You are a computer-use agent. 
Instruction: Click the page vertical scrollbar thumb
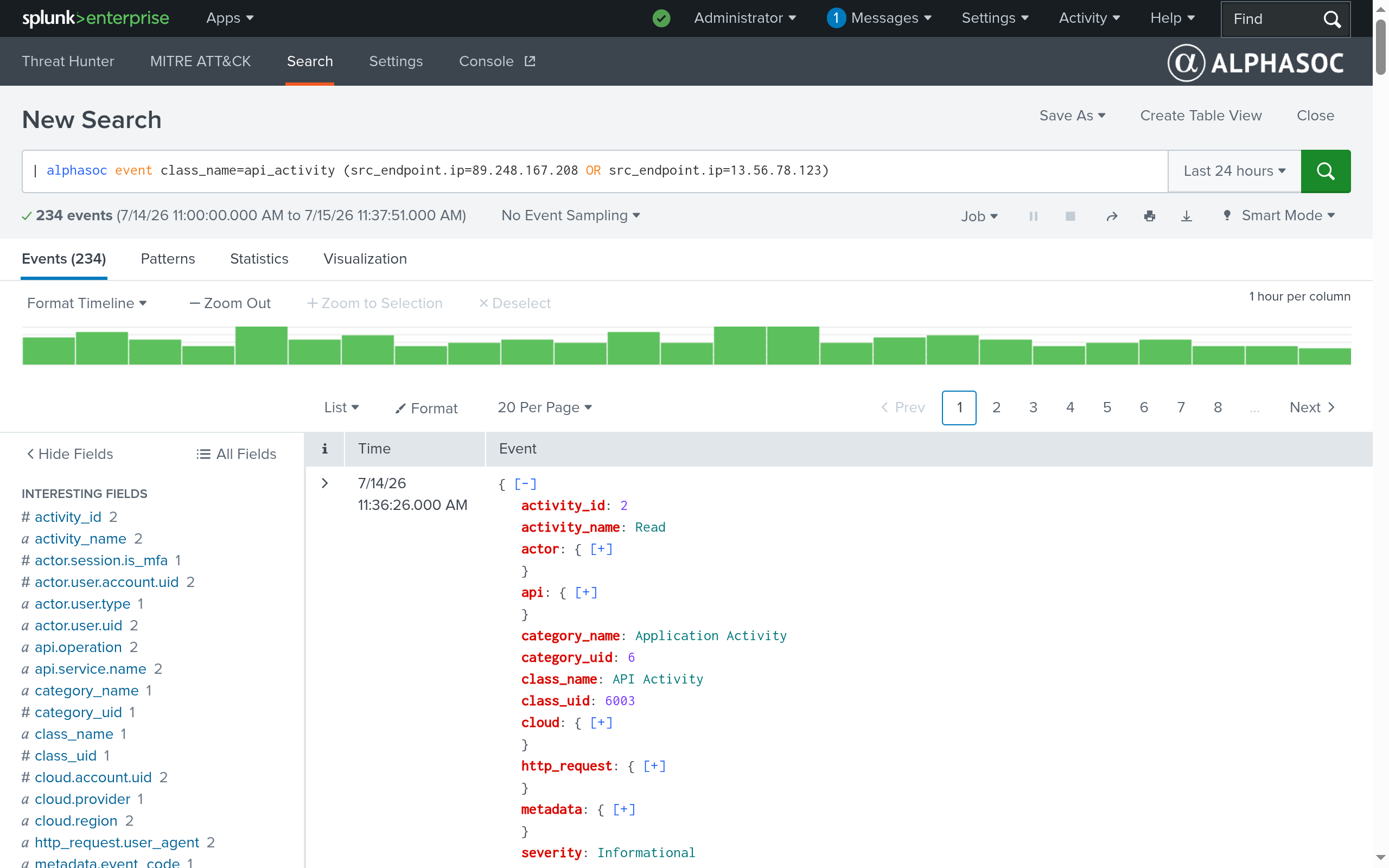click(1380, 46)
